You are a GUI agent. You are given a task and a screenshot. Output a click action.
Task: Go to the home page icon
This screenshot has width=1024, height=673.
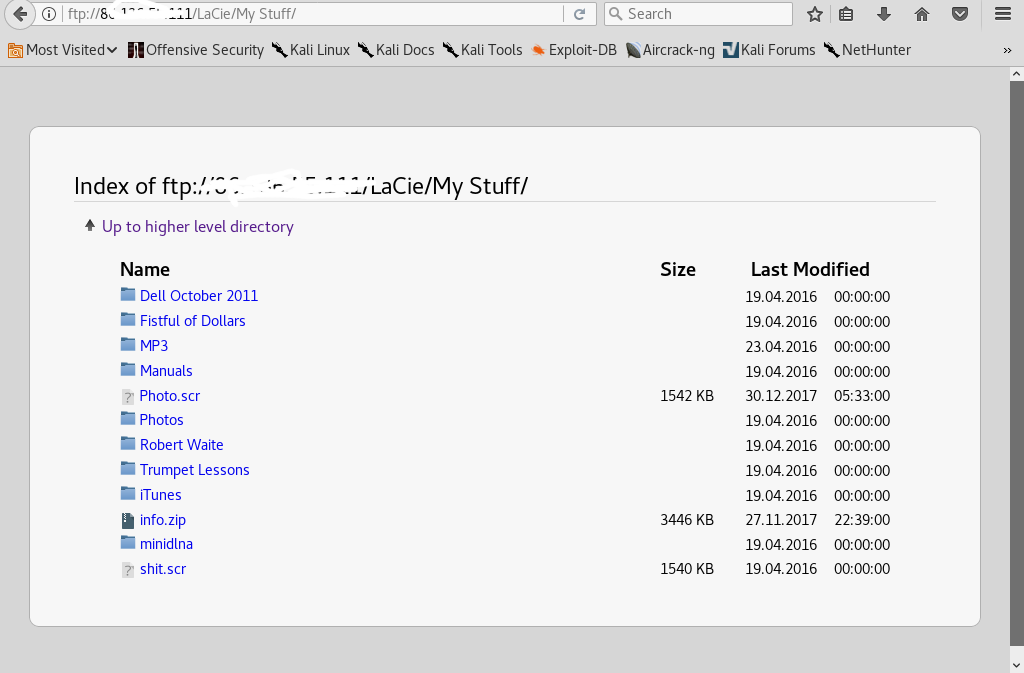tap(922, 14)
